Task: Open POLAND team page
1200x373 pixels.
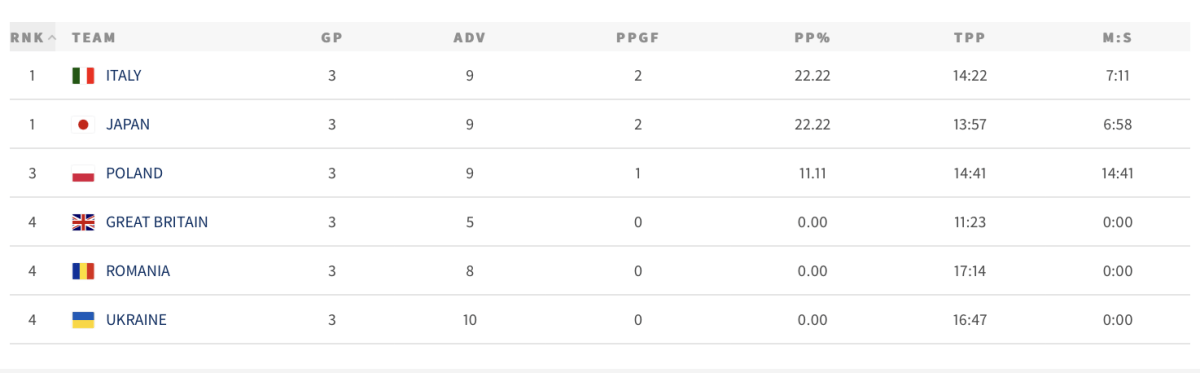Action: [134, 174]
